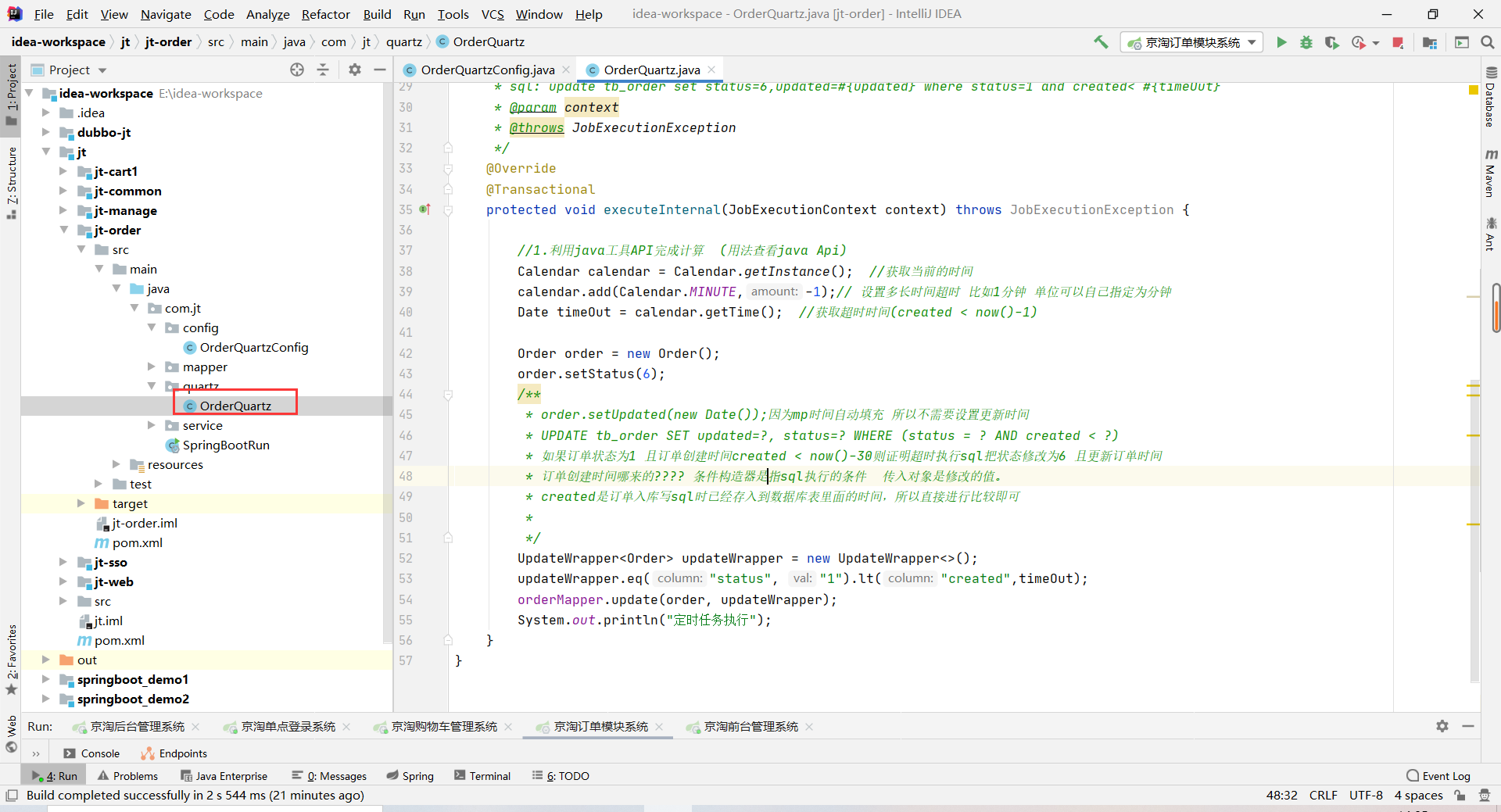The width and height of the screenshot is (1501, 812).
Task: Open the Event Log
Action: (1438, 776)
